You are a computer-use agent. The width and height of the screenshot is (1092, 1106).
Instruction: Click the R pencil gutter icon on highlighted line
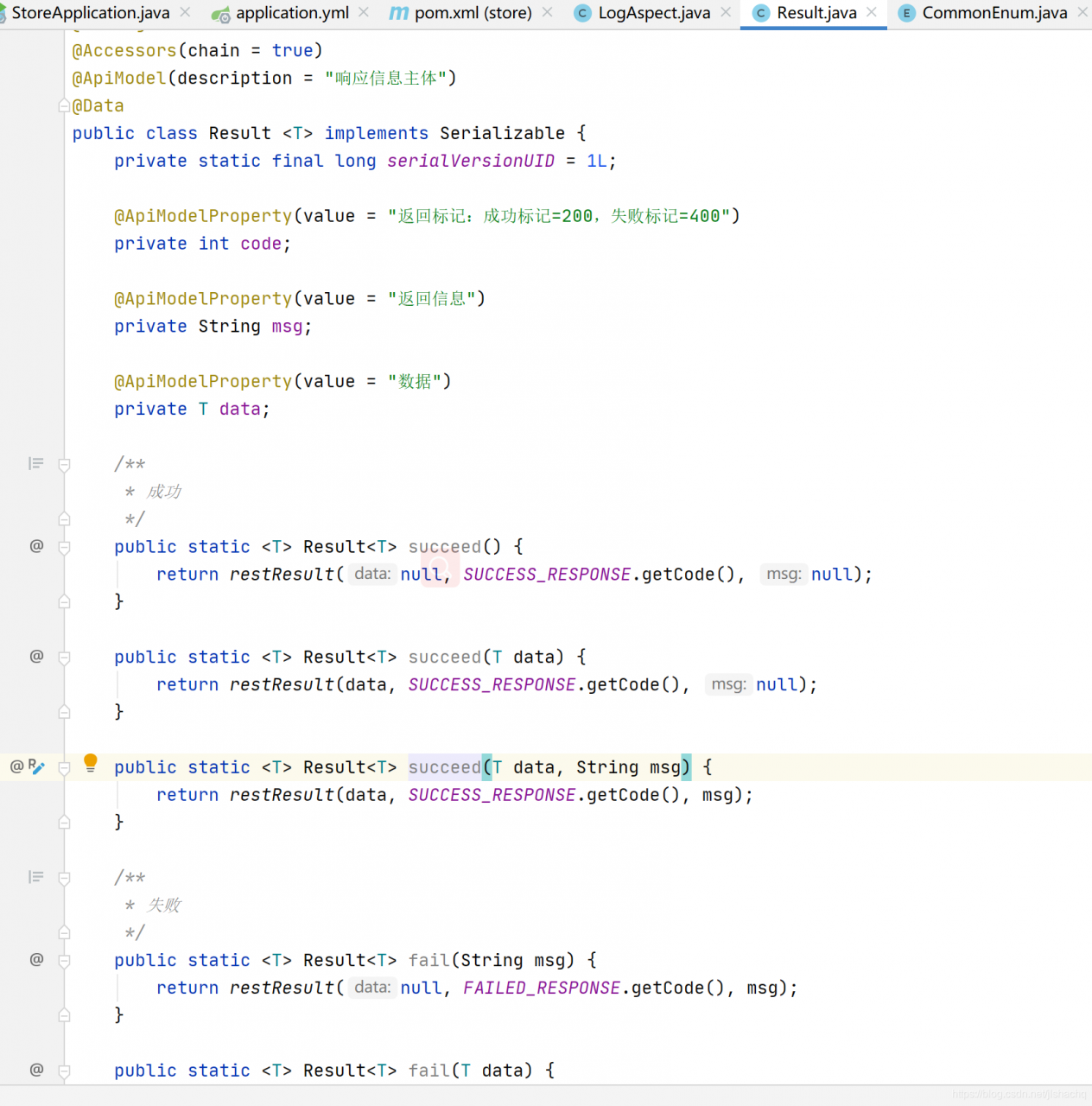(x=36, y=766)
